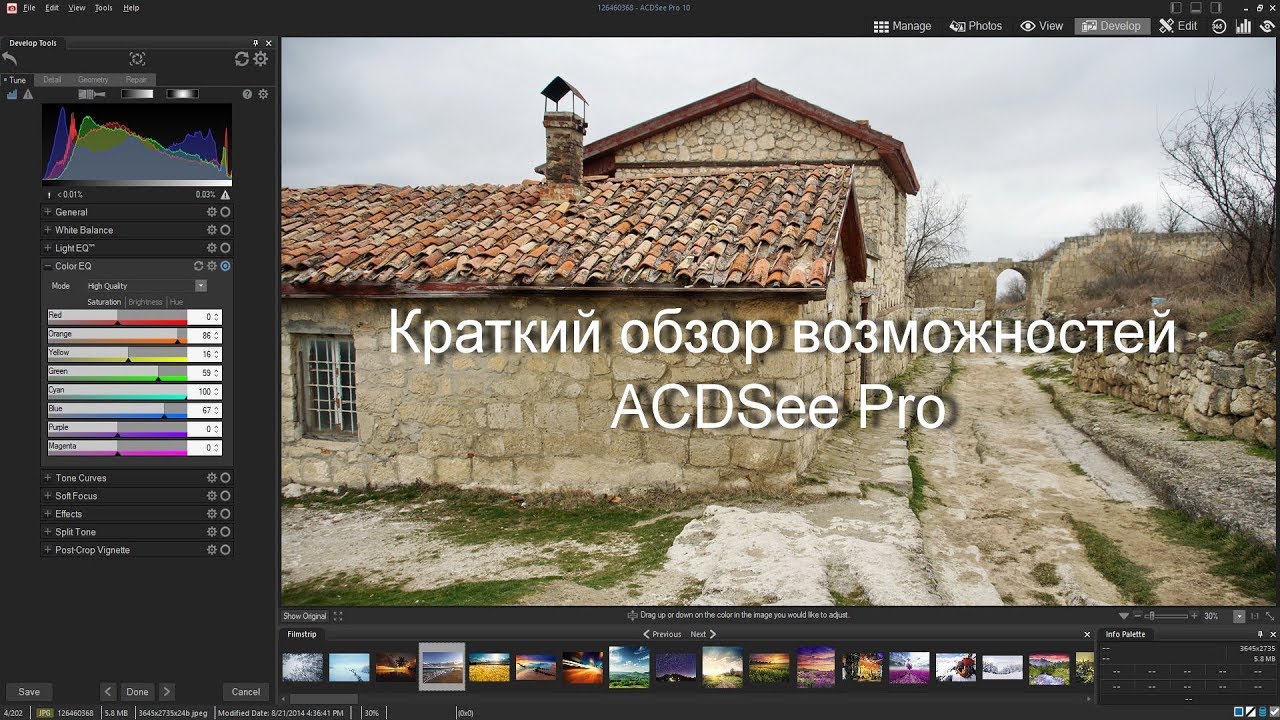Undo last adjustment in Develop Tools
The height and width of the screenshot is (720, 1280).
10,59
